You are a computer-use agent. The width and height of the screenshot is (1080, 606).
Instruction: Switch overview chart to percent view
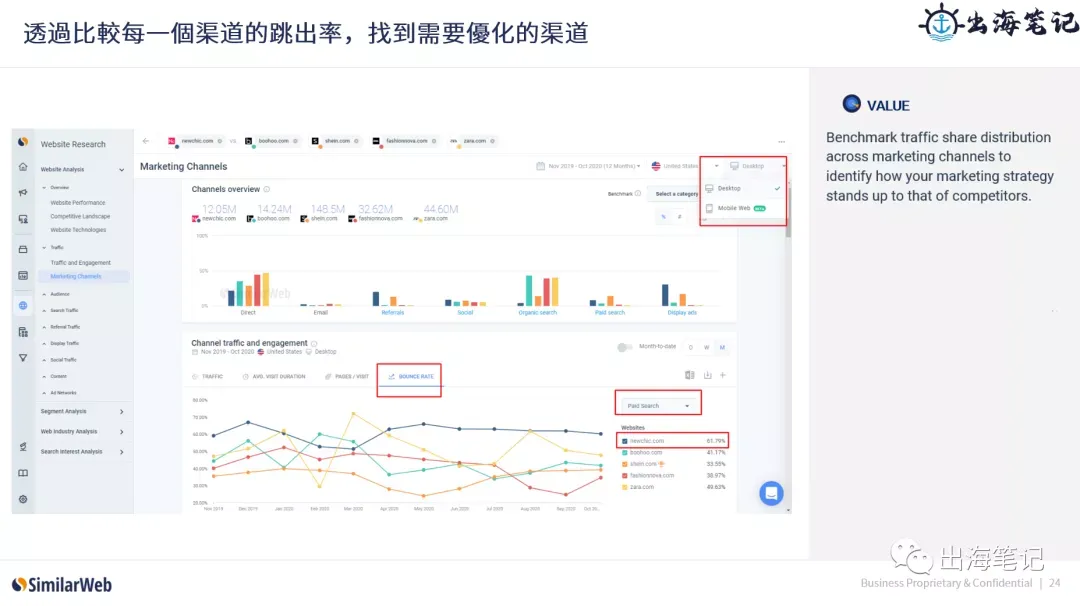point(664,216)
